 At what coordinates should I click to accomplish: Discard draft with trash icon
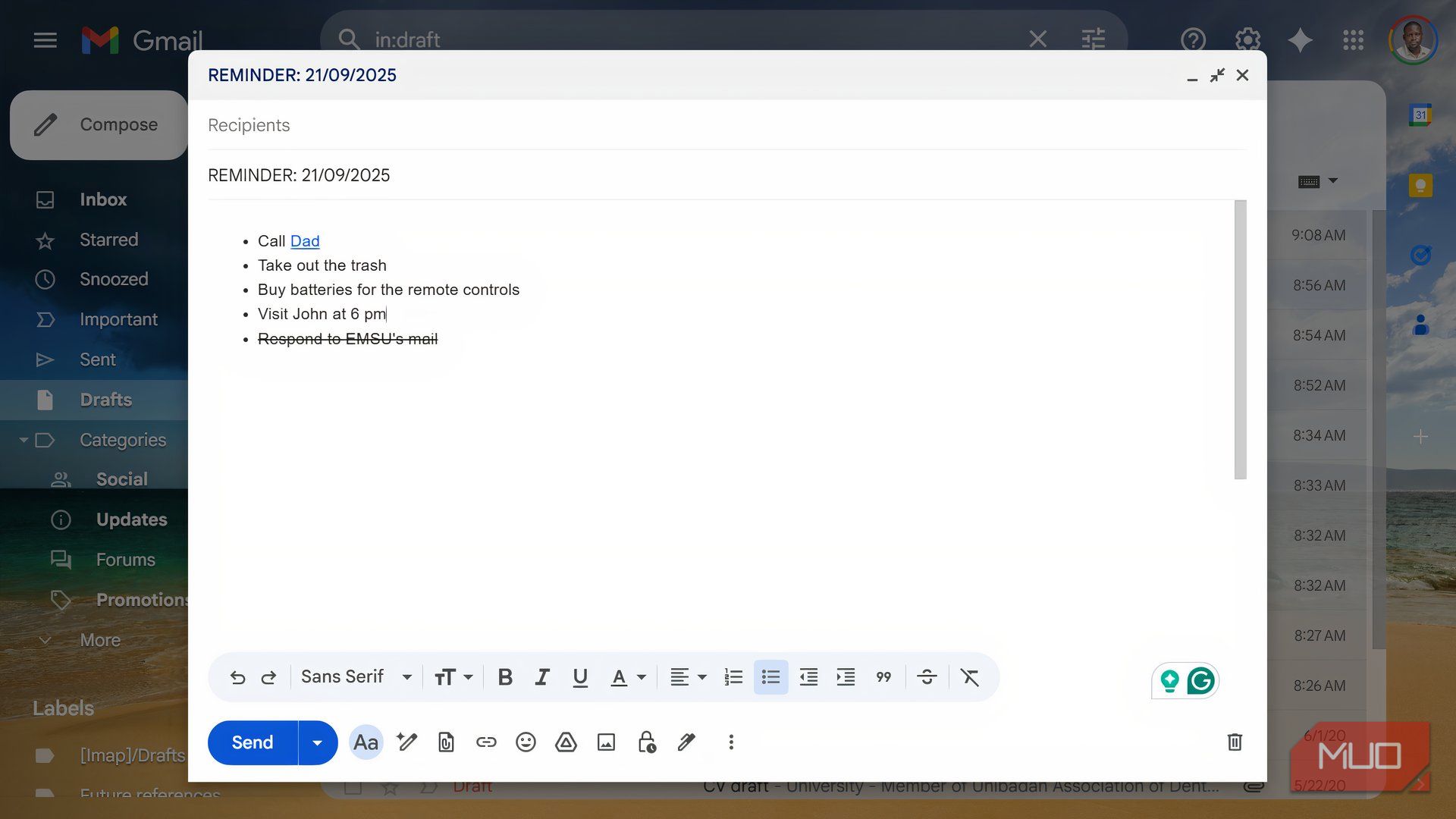1235,742
